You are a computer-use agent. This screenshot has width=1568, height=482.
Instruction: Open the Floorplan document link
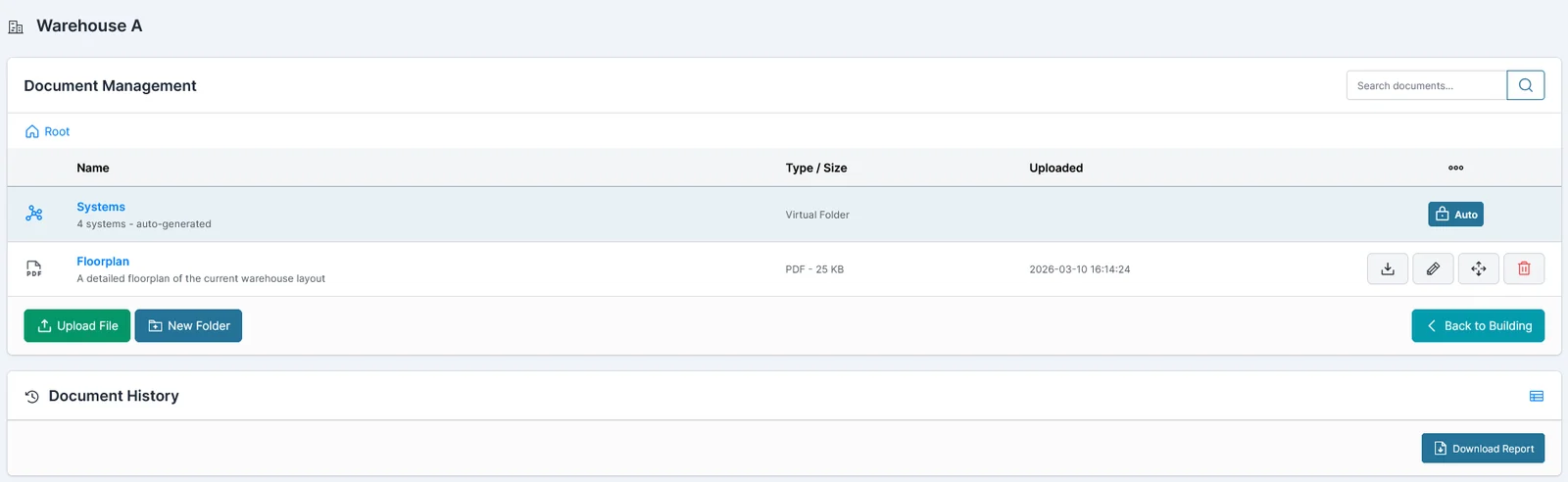tap(103, 262)
